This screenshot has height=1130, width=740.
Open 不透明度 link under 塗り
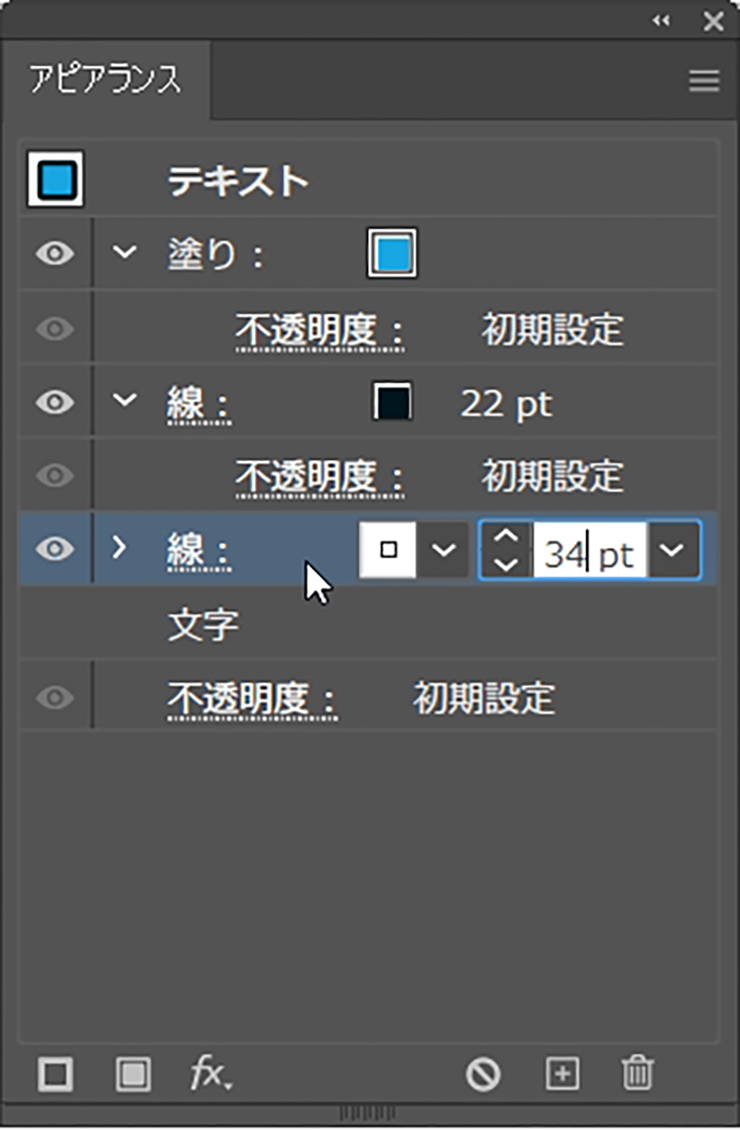320,329
